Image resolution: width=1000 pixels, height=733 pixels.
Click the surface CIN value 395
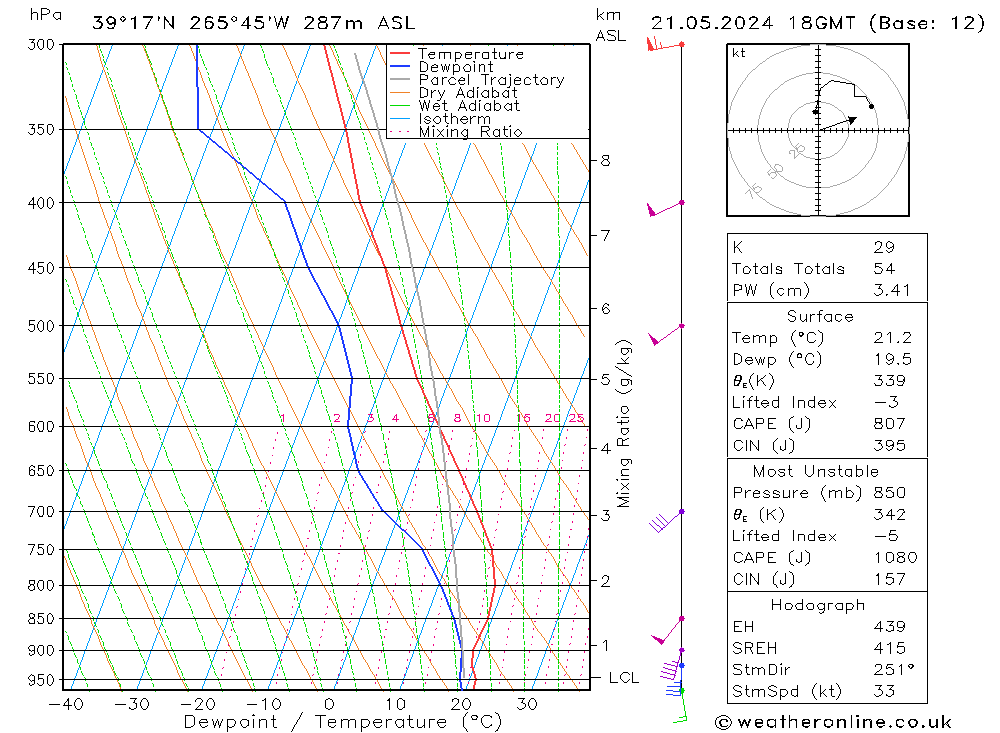click(889, 446)
